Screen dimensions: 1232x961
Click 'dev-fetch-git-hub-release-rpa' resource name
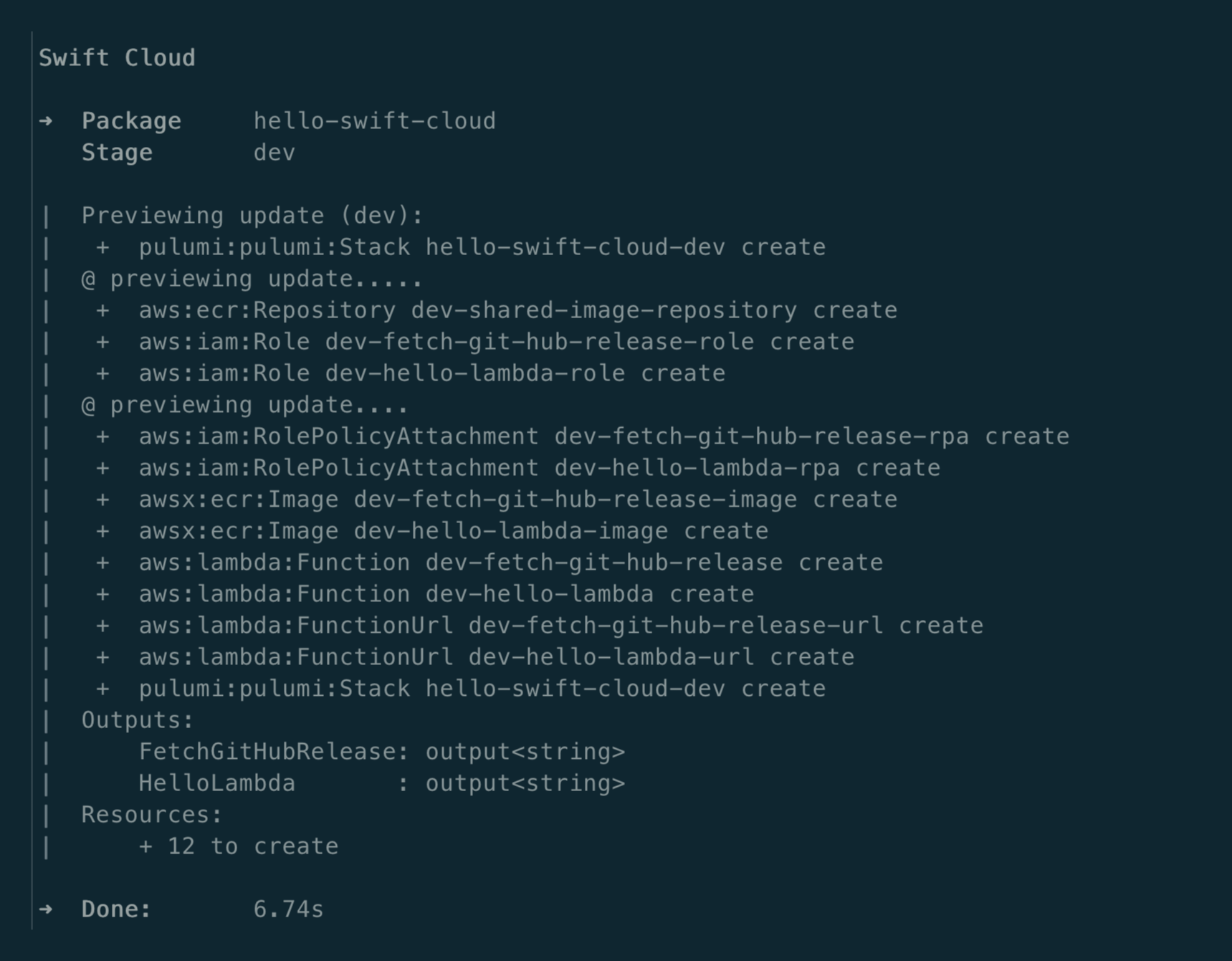[x=761, y=436]
